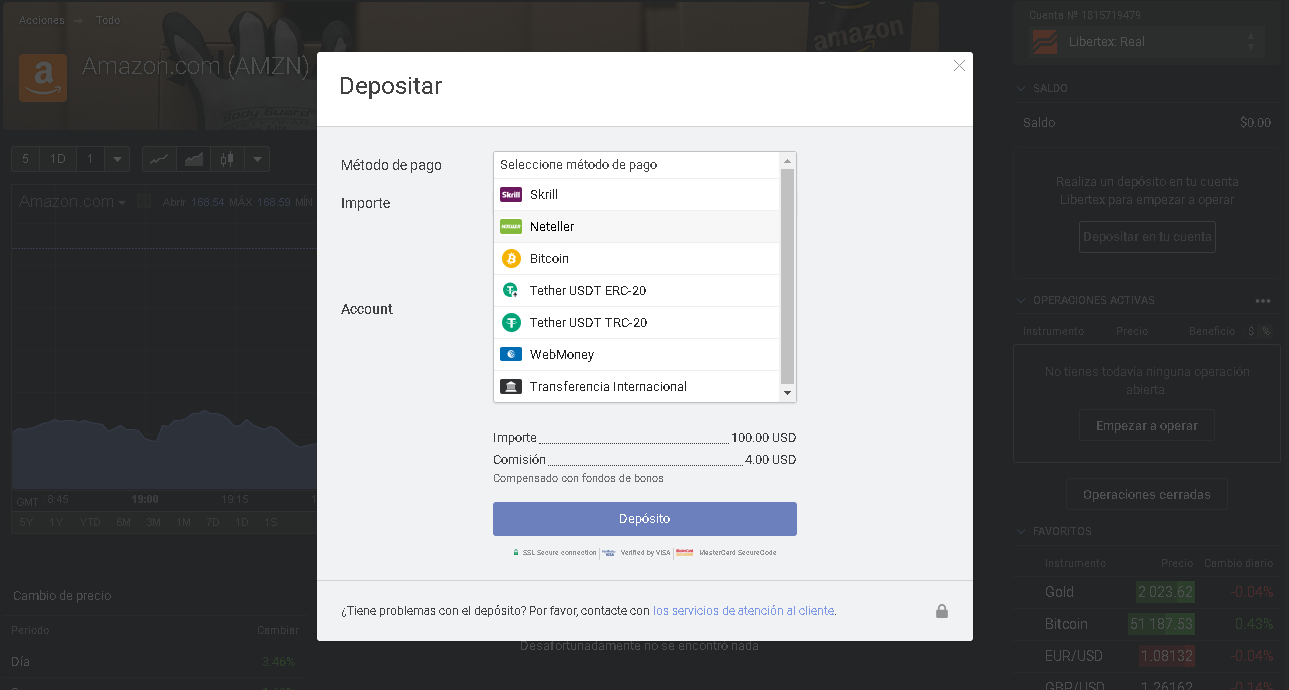Pick Neteller by its green logo icon
This screenshot has width=1289, height=690.
click(x=511, y=227)
